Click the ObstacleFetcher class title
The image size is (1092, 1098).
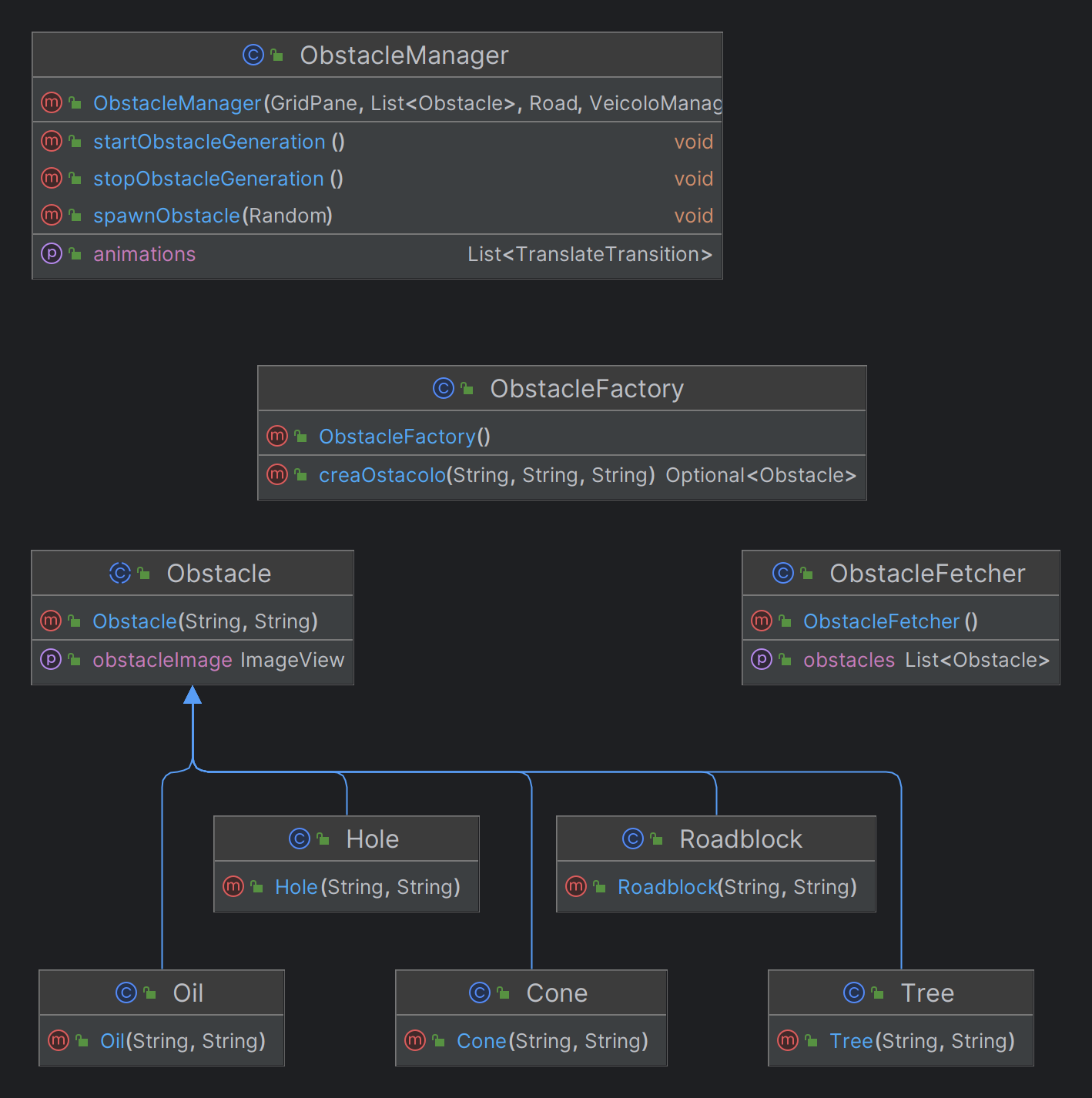[927, 574]
